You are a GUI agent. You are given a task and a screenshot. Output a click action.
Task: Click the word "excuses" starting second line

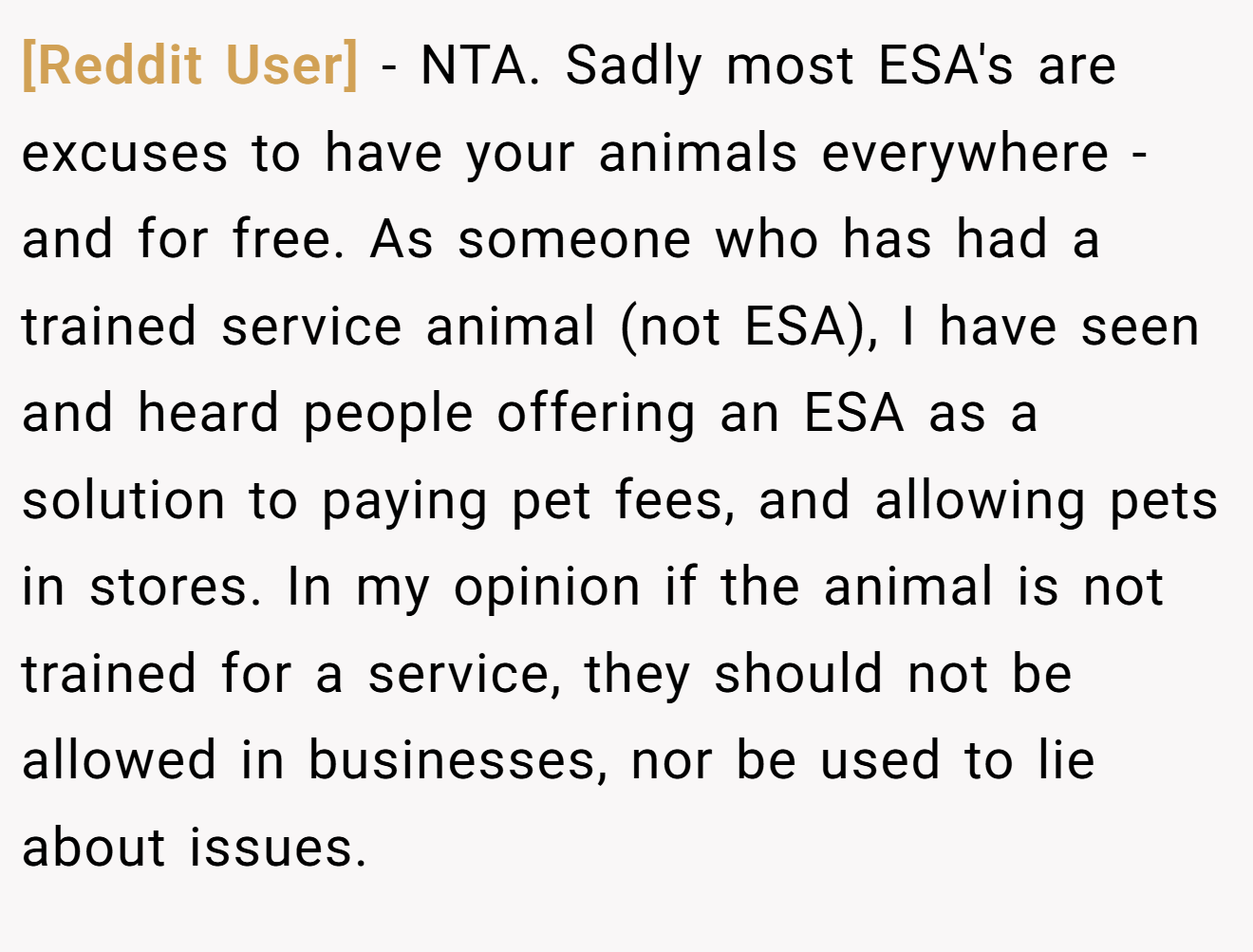click(124, 154)
